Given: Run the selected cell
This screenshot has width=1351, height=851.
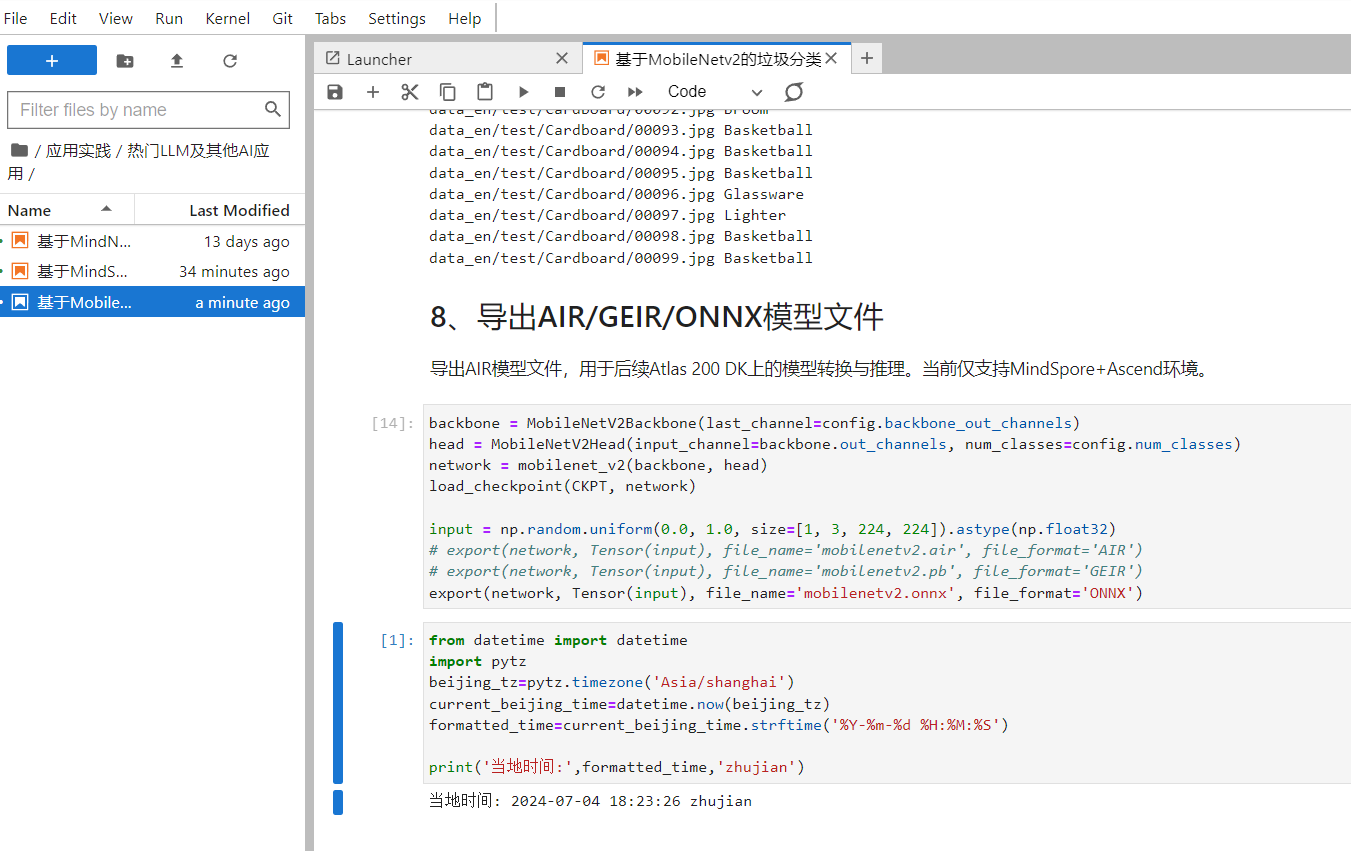Looking at the screenshot, I should click(x=523, y=92).
